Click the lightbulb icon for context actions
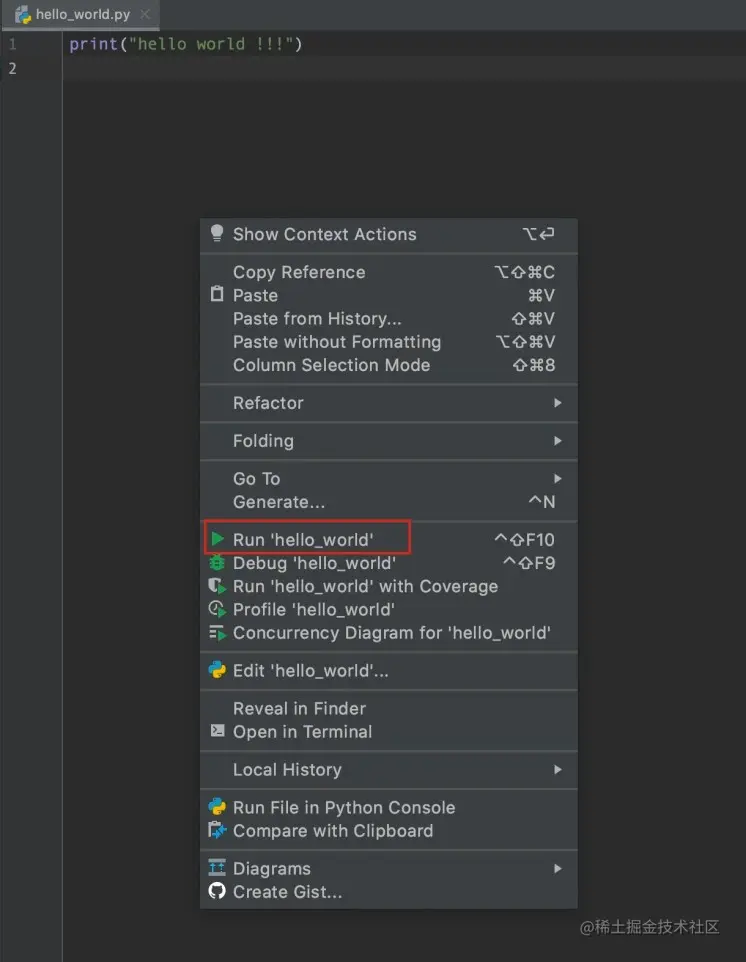Viewport: 746px width, 962px height. coord(216,234)
